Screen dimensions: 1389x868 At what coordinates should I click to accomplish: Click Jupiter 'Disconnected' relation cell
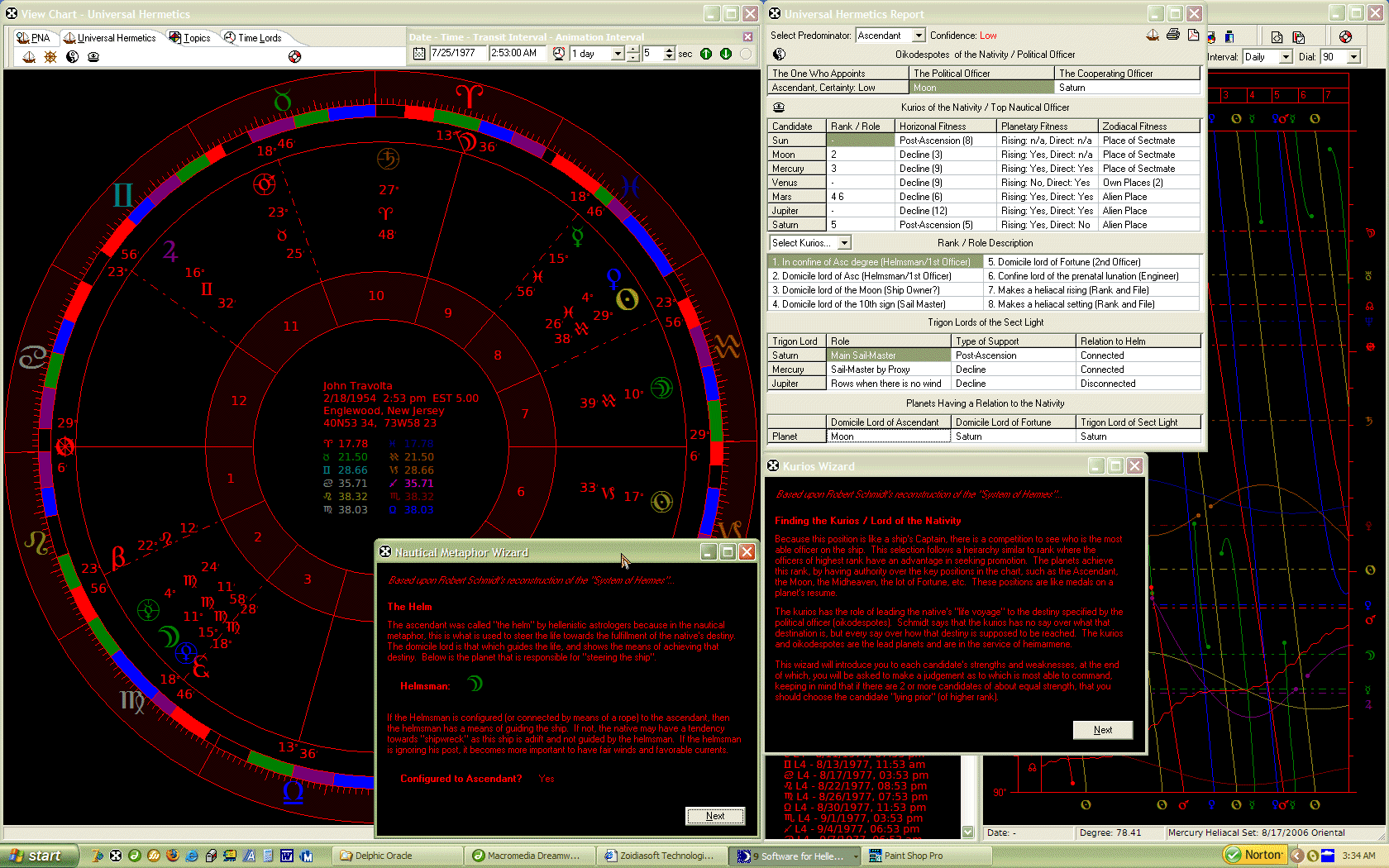pyautogui.click(x=1138, y=384)
